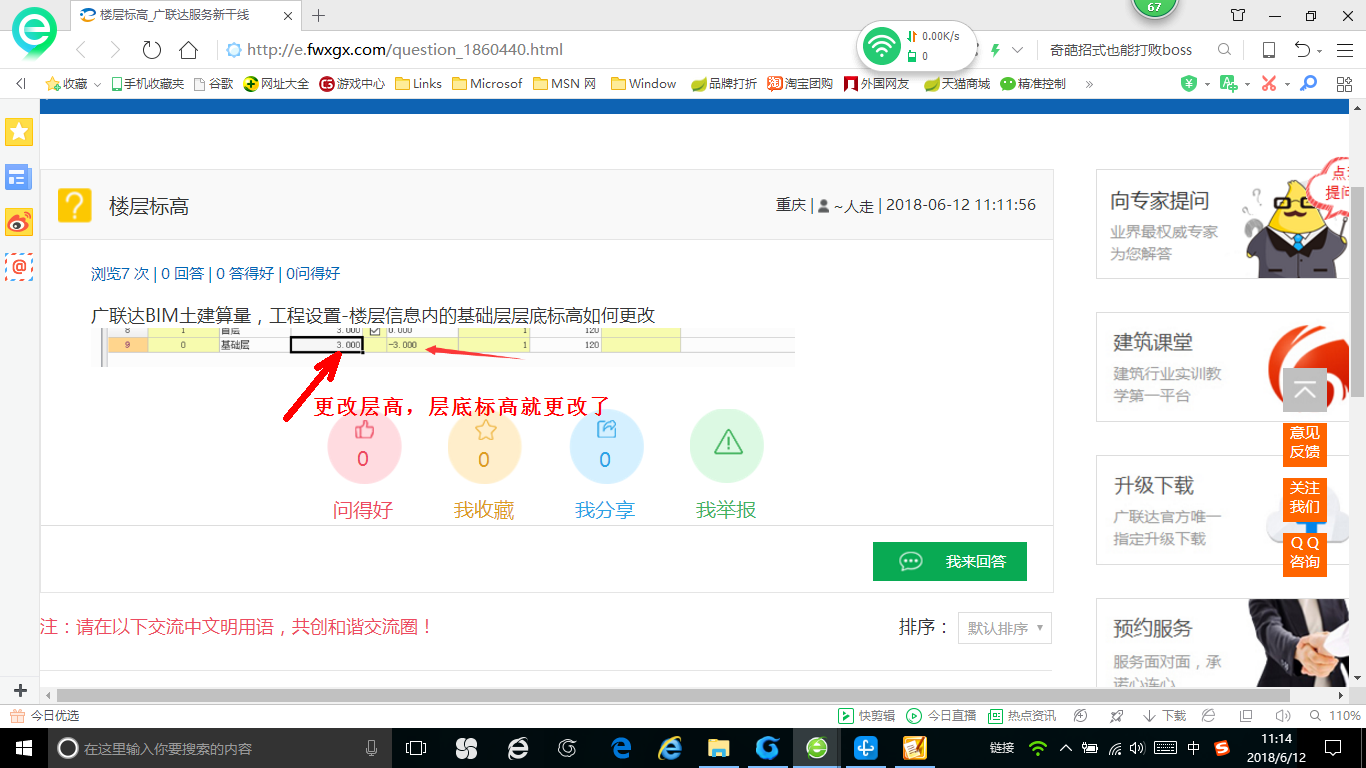
Task: Open Windows Start menu
Action: pyautogui.click(x=22, y=748)
